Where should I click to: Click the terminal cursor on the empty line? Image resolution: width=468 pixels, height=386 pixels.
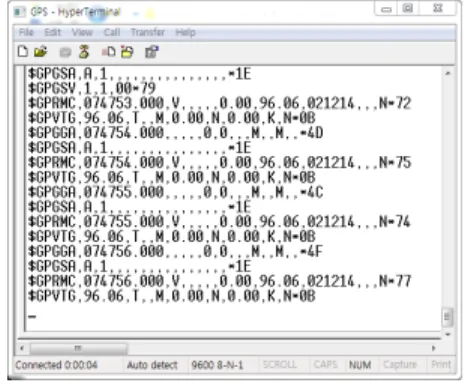(32, 316)
